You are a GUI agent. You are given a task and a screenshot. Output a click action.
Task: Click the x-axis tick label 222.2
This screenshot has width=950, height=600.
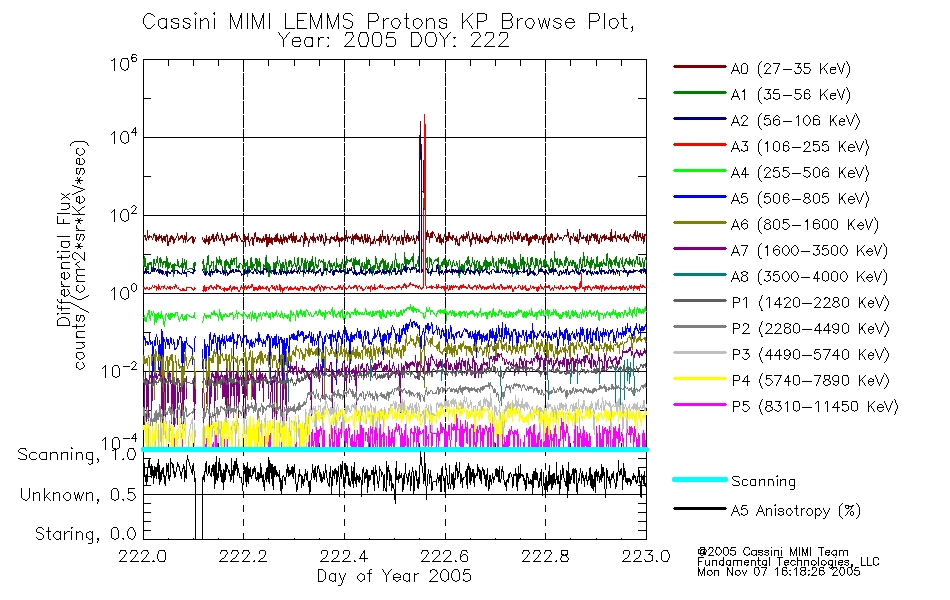tap(243, 556)
